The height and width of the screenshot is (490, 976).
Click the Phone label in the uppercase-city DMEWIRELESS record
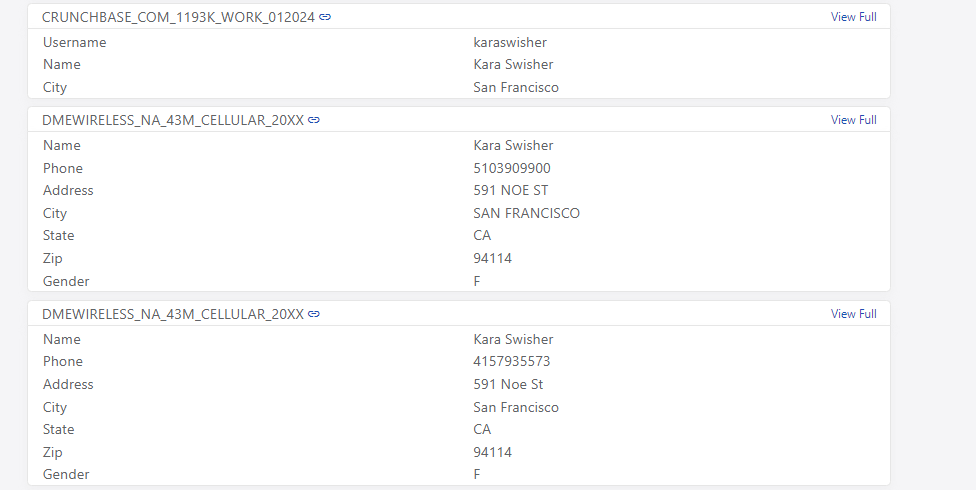click(63, 168)
